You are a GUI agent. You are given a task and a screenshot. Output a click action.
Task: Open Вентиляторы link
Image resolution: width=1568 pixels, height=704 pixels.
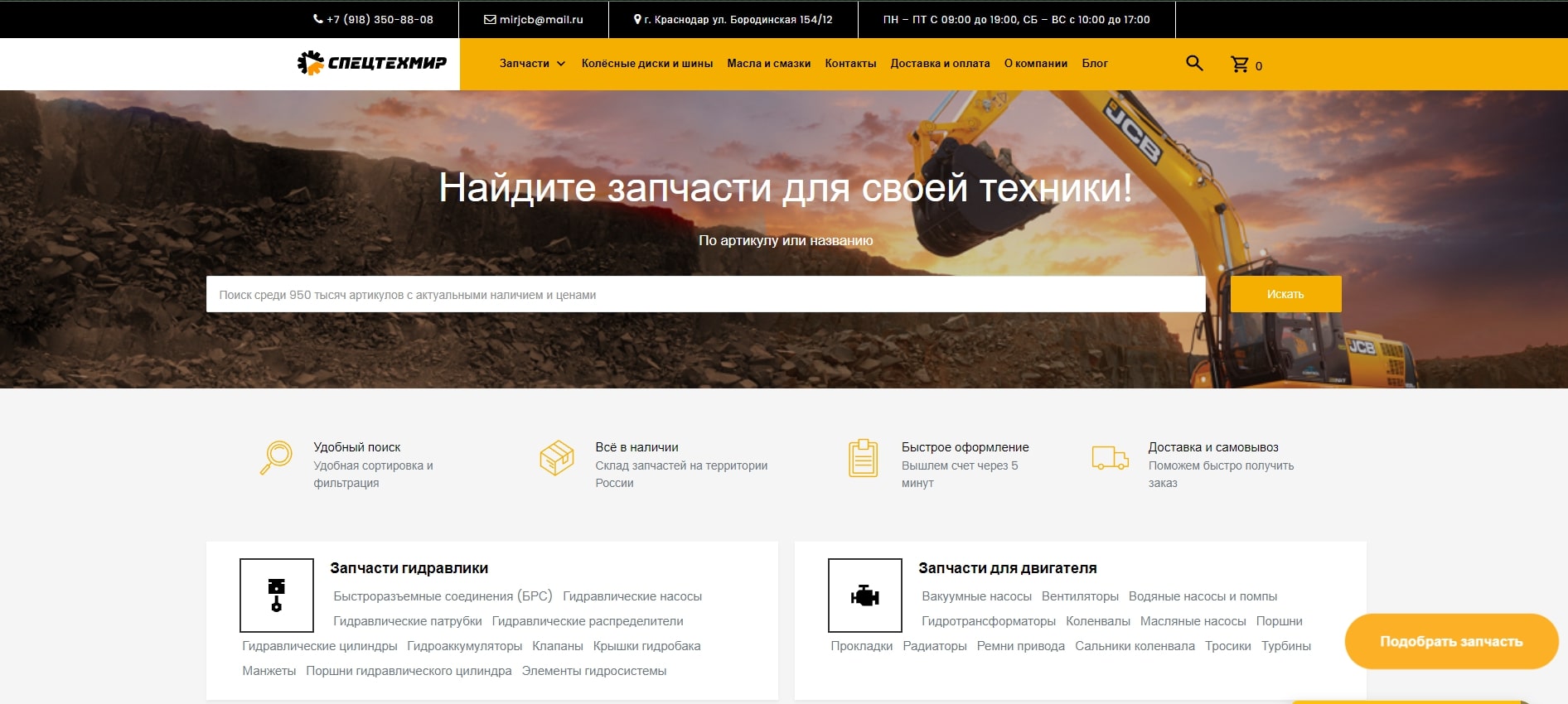click(x=1080, y=596)
